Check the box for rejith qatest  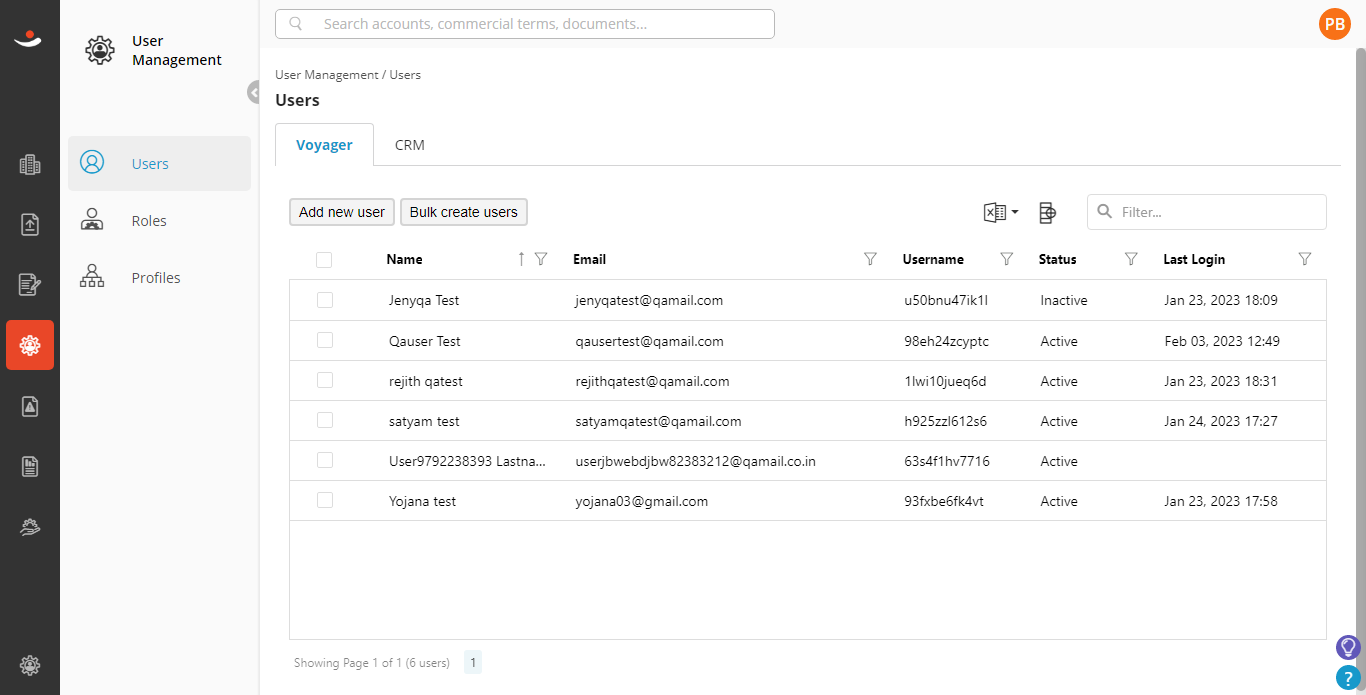[x=325, y=380]
